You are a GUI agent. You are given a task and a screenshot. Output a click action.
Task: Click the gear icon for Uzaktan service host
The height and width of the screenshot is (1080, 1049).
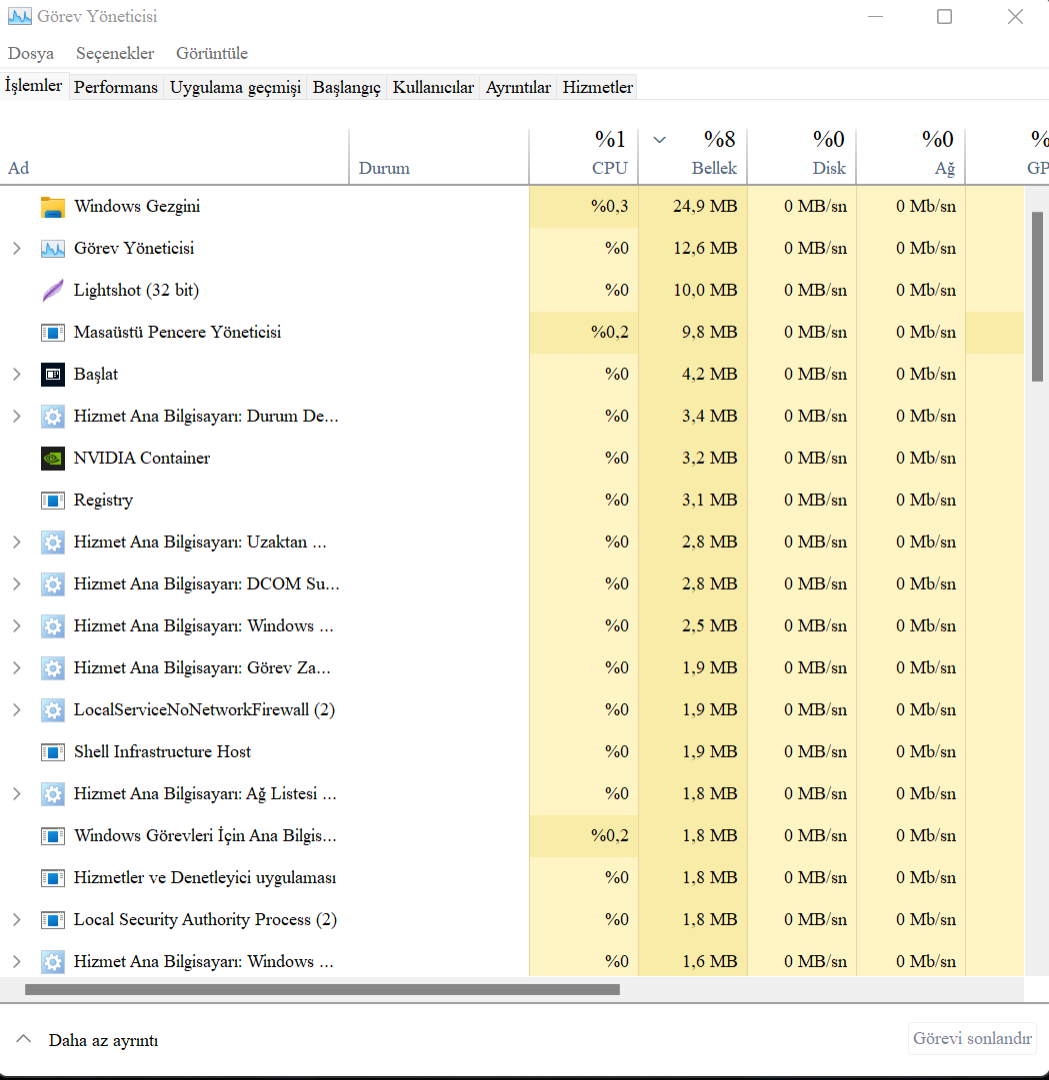[52, 543]
